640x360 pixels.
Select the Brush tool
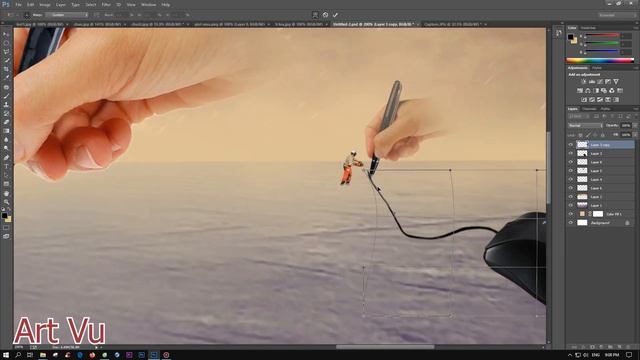pyautogui.click(x=6, y=96)
